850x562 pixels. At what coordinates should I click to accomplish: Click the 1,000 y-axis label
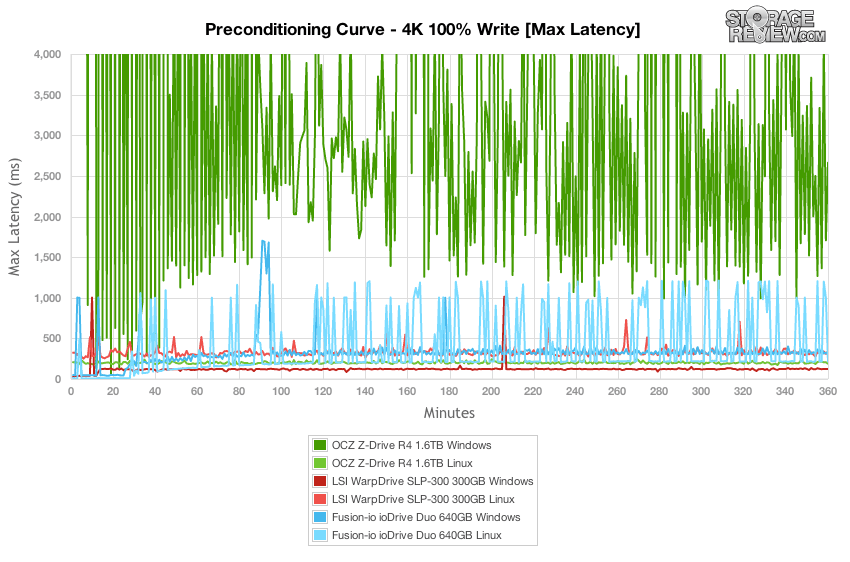(48, 298)
